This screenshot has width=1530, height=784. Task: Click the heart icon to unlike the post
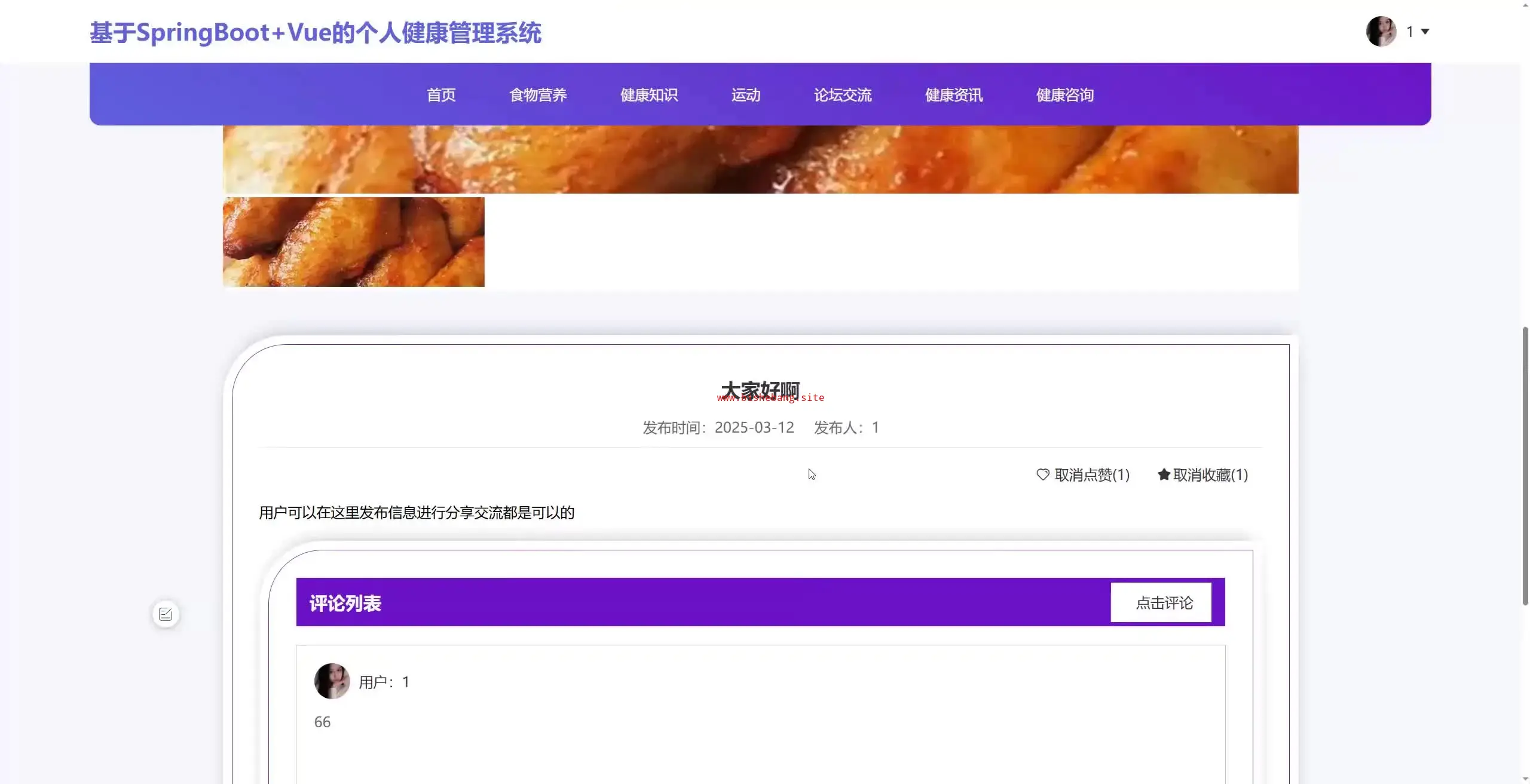(x=1042, y=474)
